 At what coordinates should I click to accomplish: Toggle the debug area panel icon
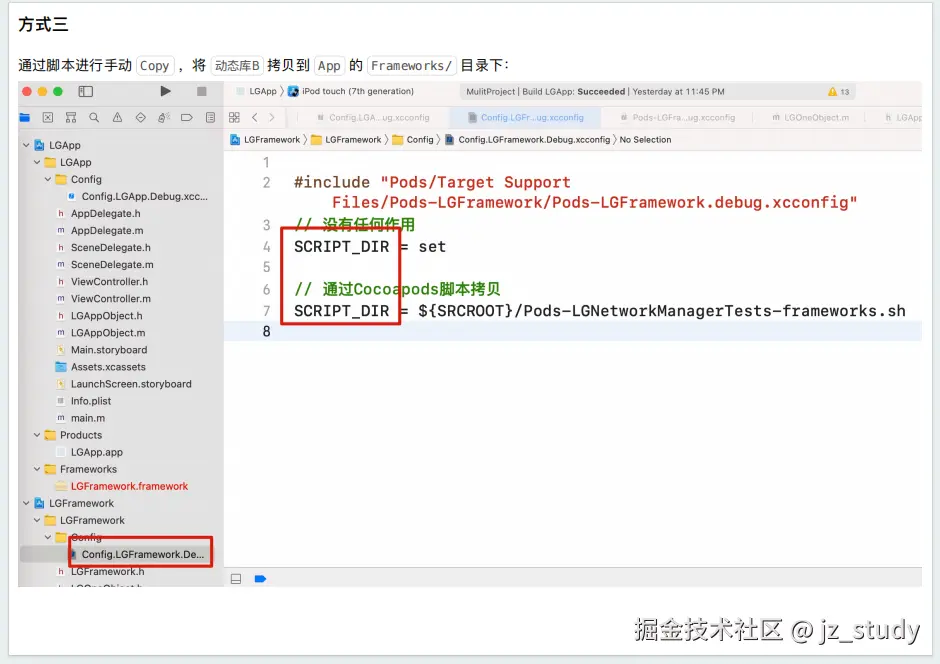click(236, 579)
